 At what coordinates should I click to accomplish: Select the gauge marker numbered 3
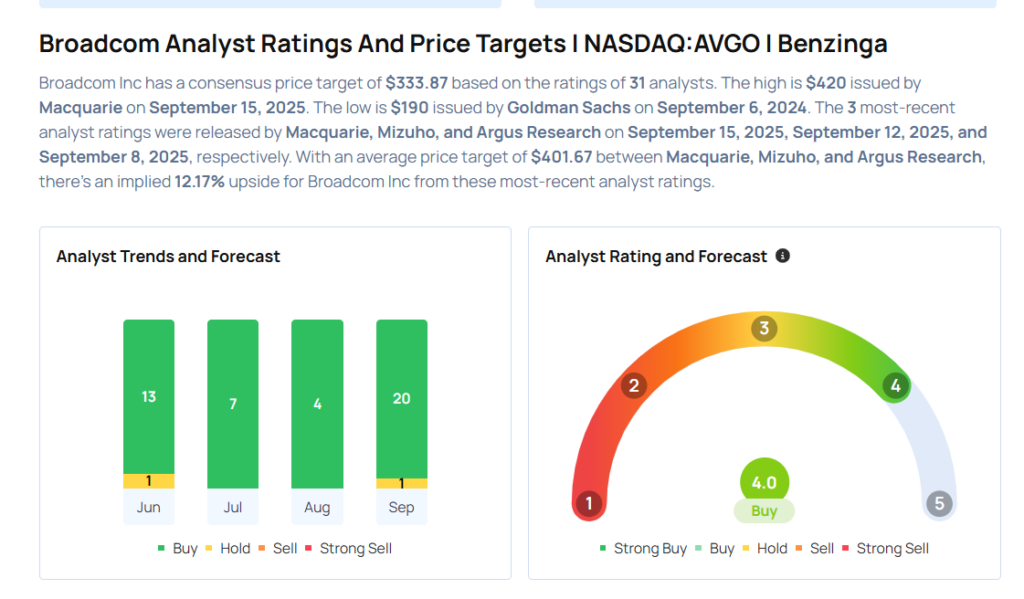pyautogui.click(x=765, y=329)
